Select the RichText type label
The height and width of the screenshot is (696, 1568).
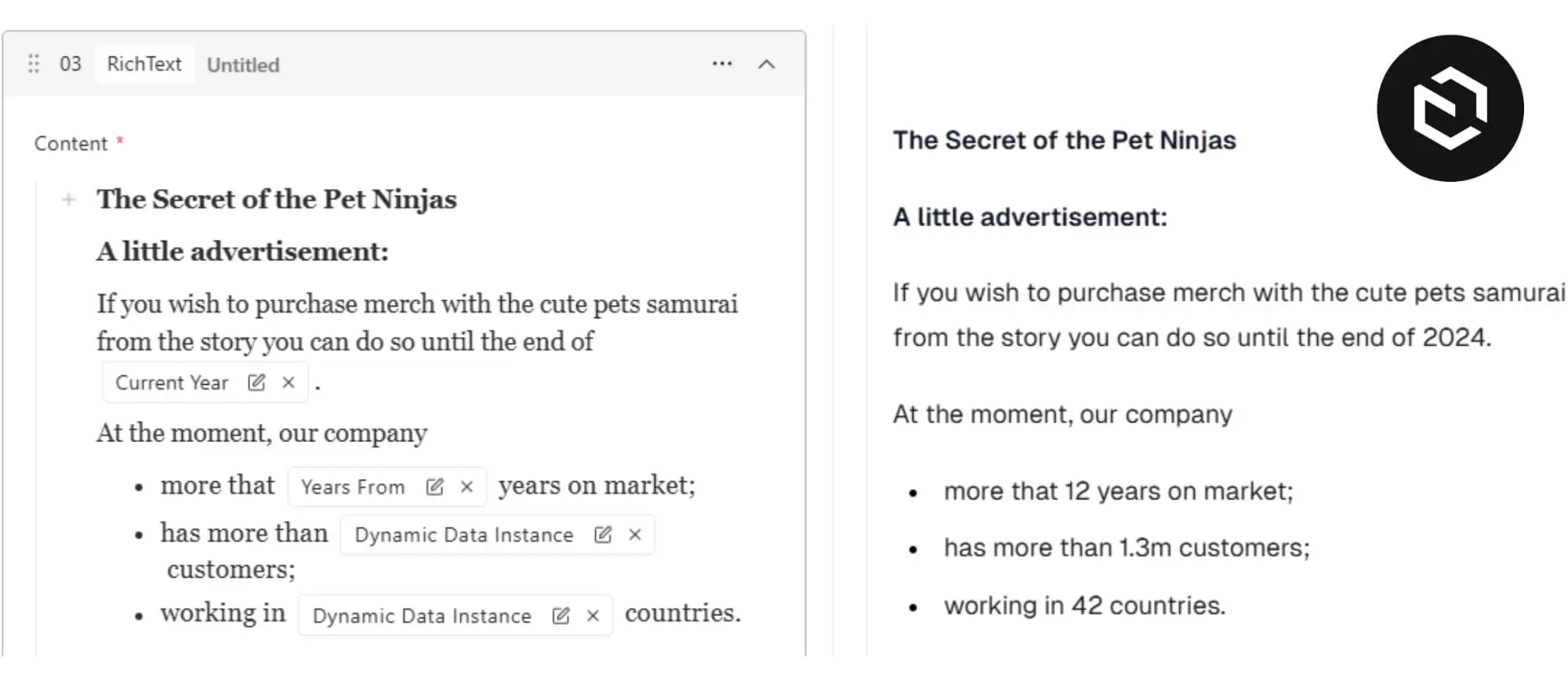144,63
